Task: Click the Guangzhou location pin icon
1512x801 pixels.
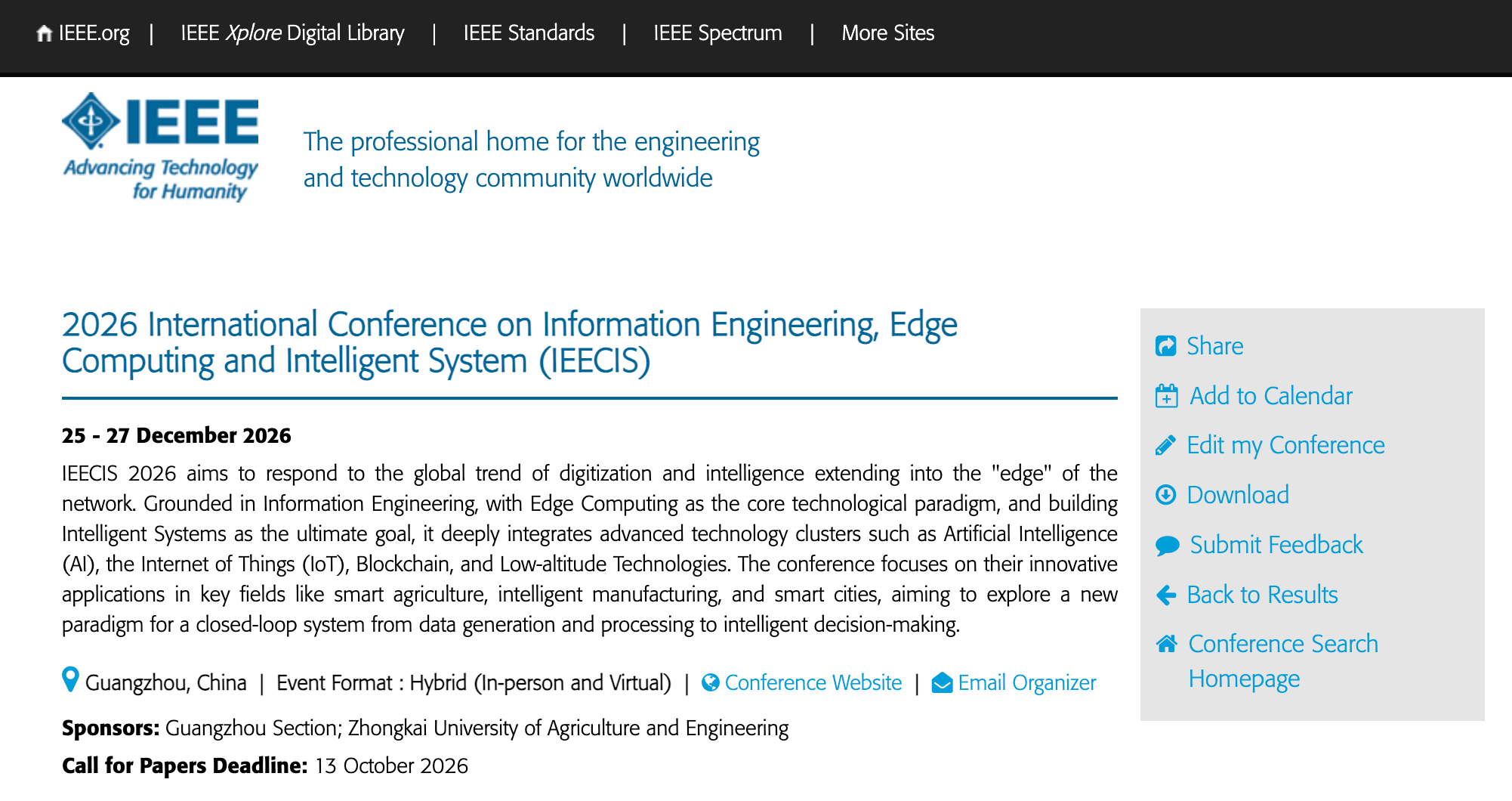Action: [70, 679]
